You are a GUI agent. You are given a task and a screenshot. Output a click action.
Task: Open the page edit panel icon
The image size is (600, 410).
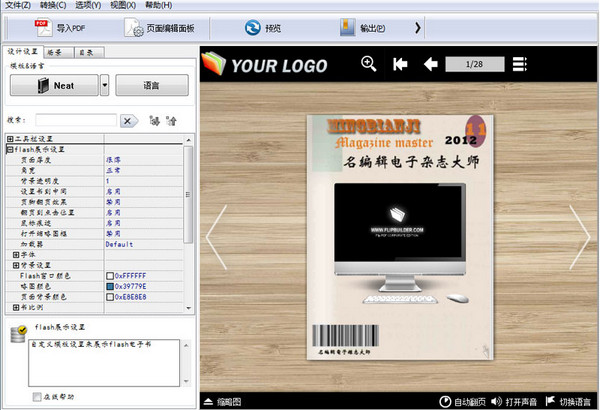[134, 28]
